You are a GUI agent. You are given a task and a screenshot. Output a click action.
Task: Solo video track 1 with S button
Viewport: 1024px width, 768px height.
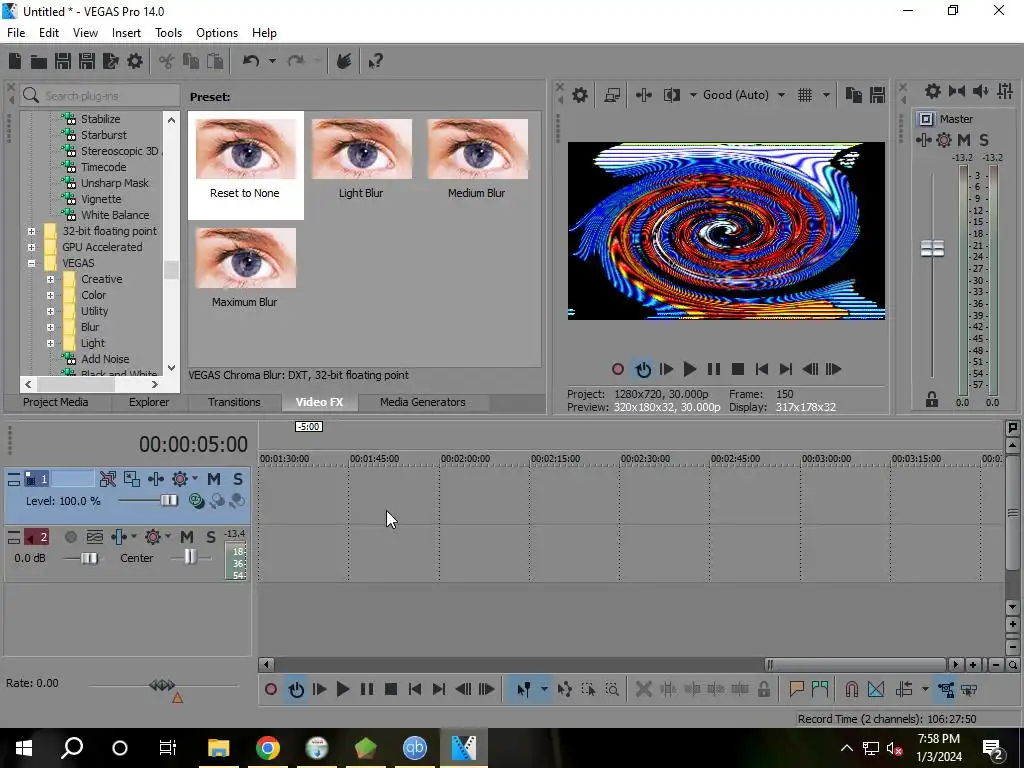(238, 479)
